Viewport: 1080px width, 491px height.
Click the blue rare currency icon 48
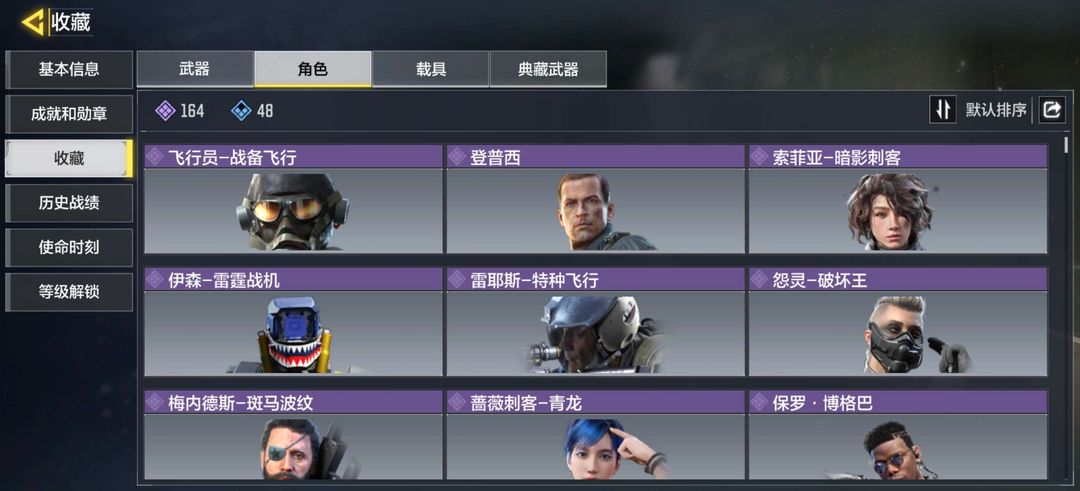coord(241,110)
